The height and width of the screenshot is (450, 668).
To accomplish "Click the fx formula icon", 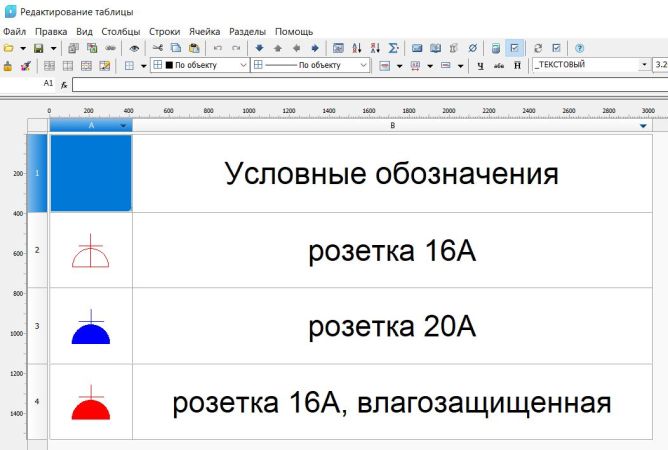I will point(64,85).
